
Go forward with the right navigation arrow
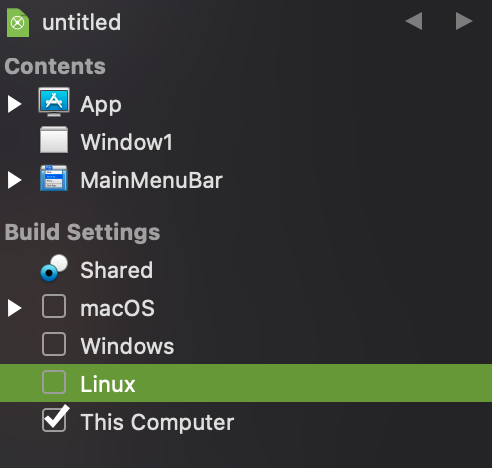point(464,21)
